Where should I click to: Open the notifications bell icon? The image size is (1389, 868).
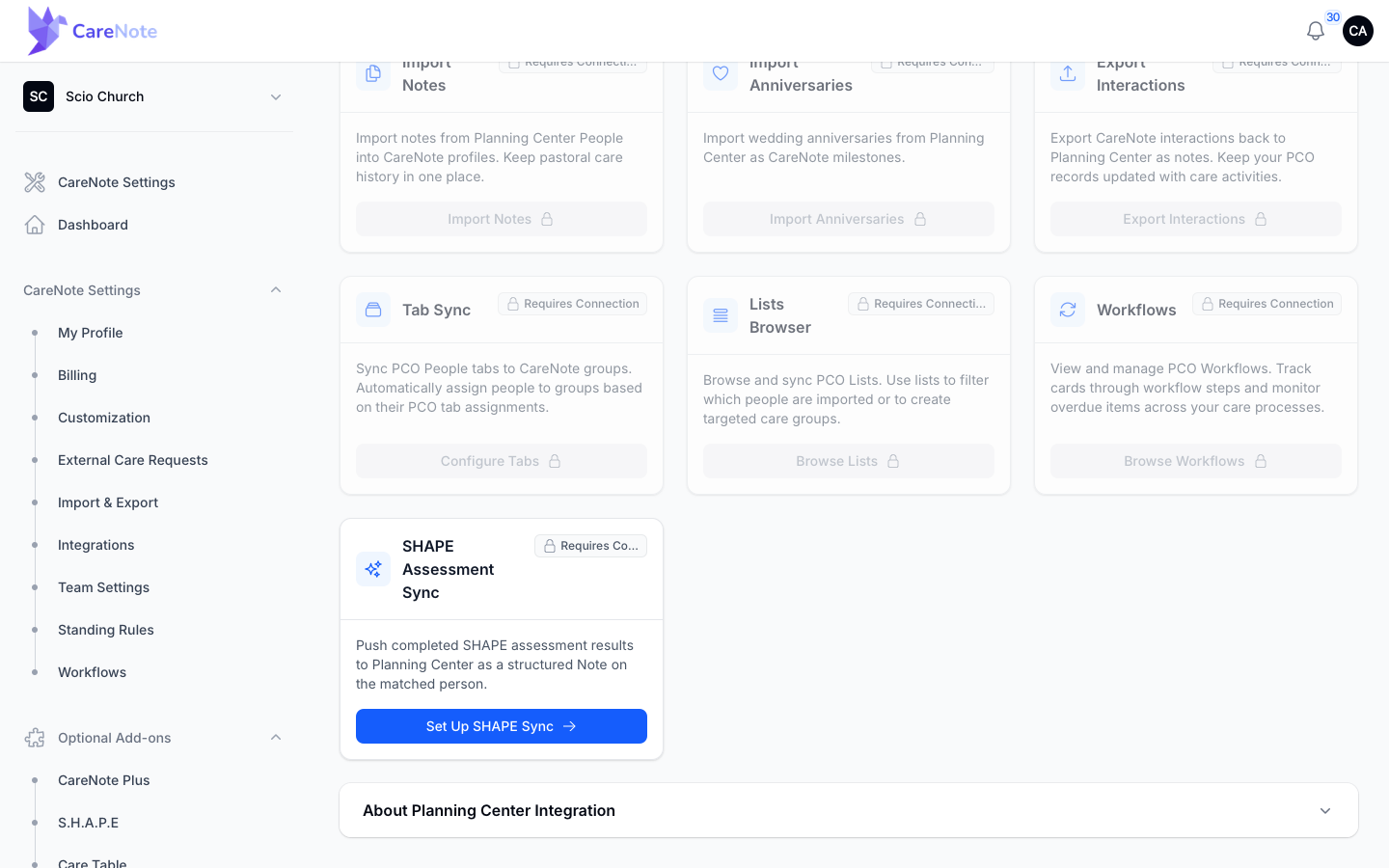1315,31
